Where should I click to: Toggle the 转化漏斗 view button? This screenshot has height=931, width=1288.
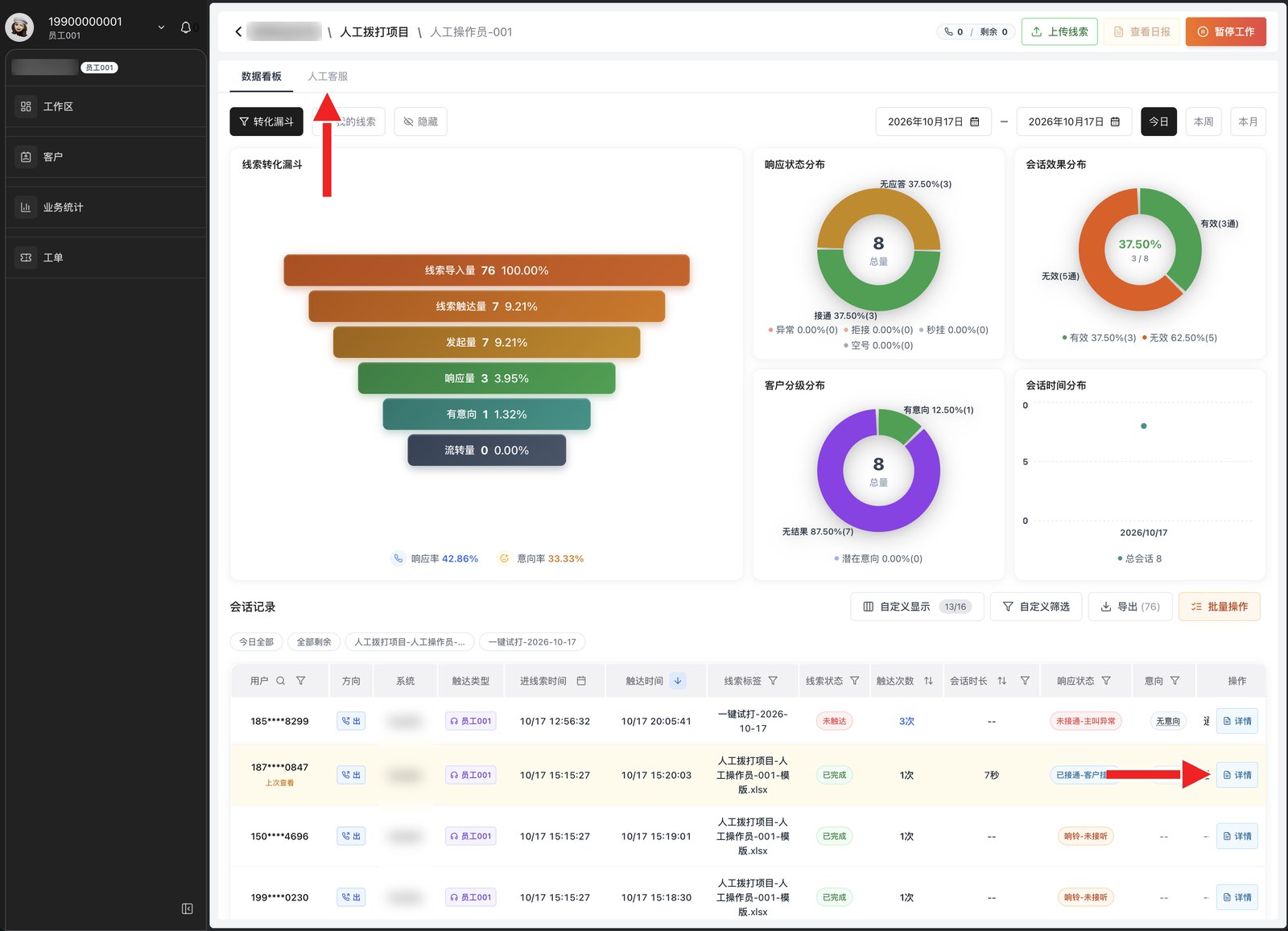tap(266, 122)
